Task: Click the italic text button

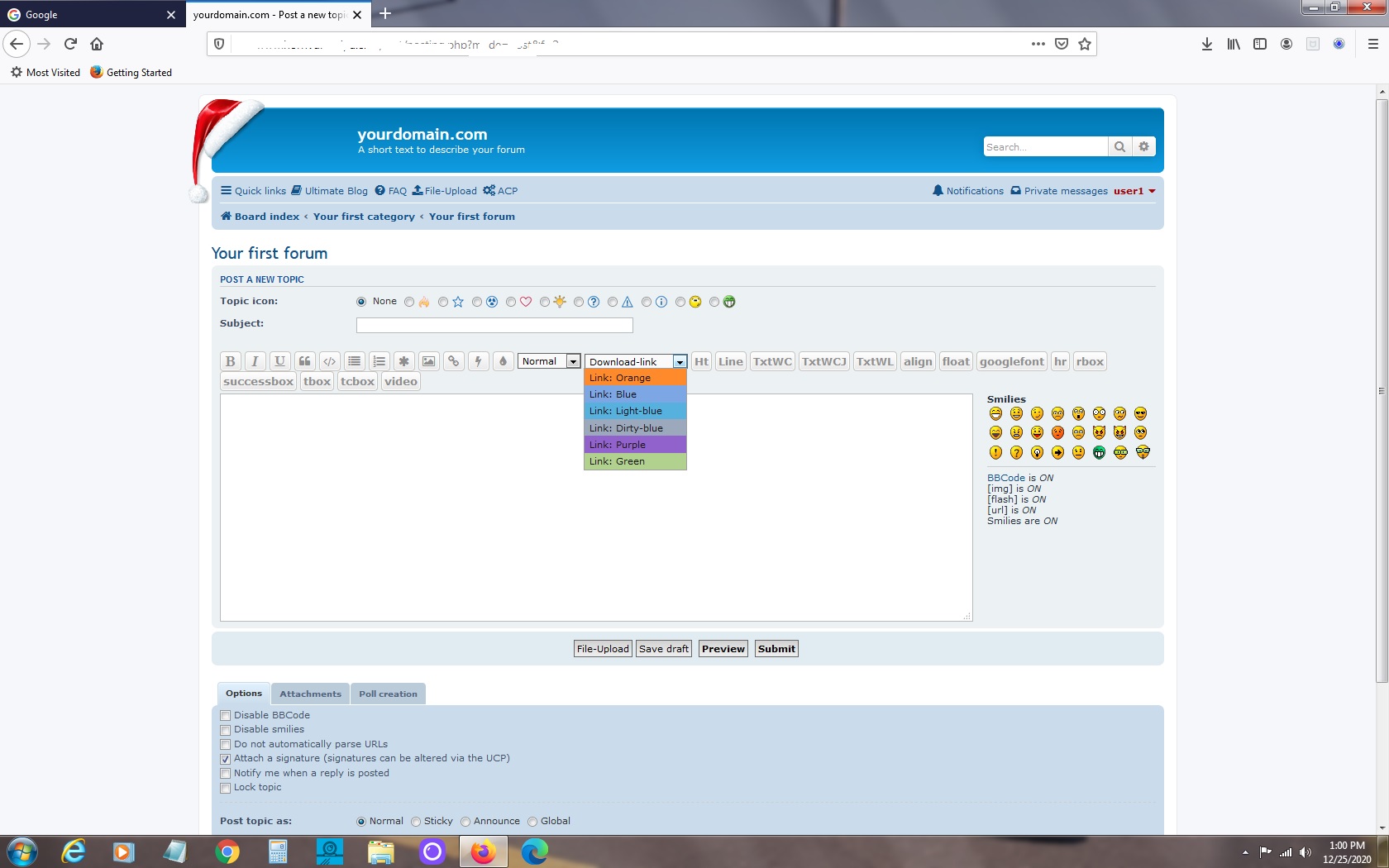Action: [x=255, y=361]
